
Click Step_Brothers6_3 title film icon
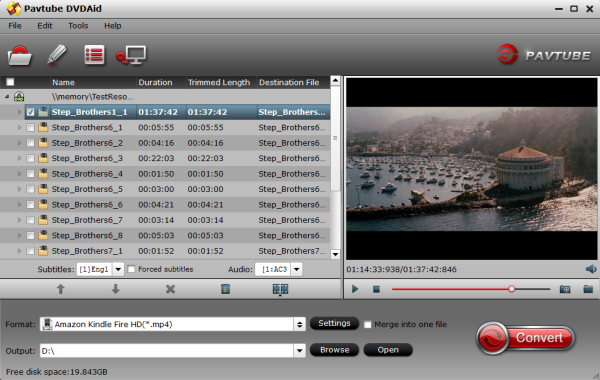coord(43,158)
